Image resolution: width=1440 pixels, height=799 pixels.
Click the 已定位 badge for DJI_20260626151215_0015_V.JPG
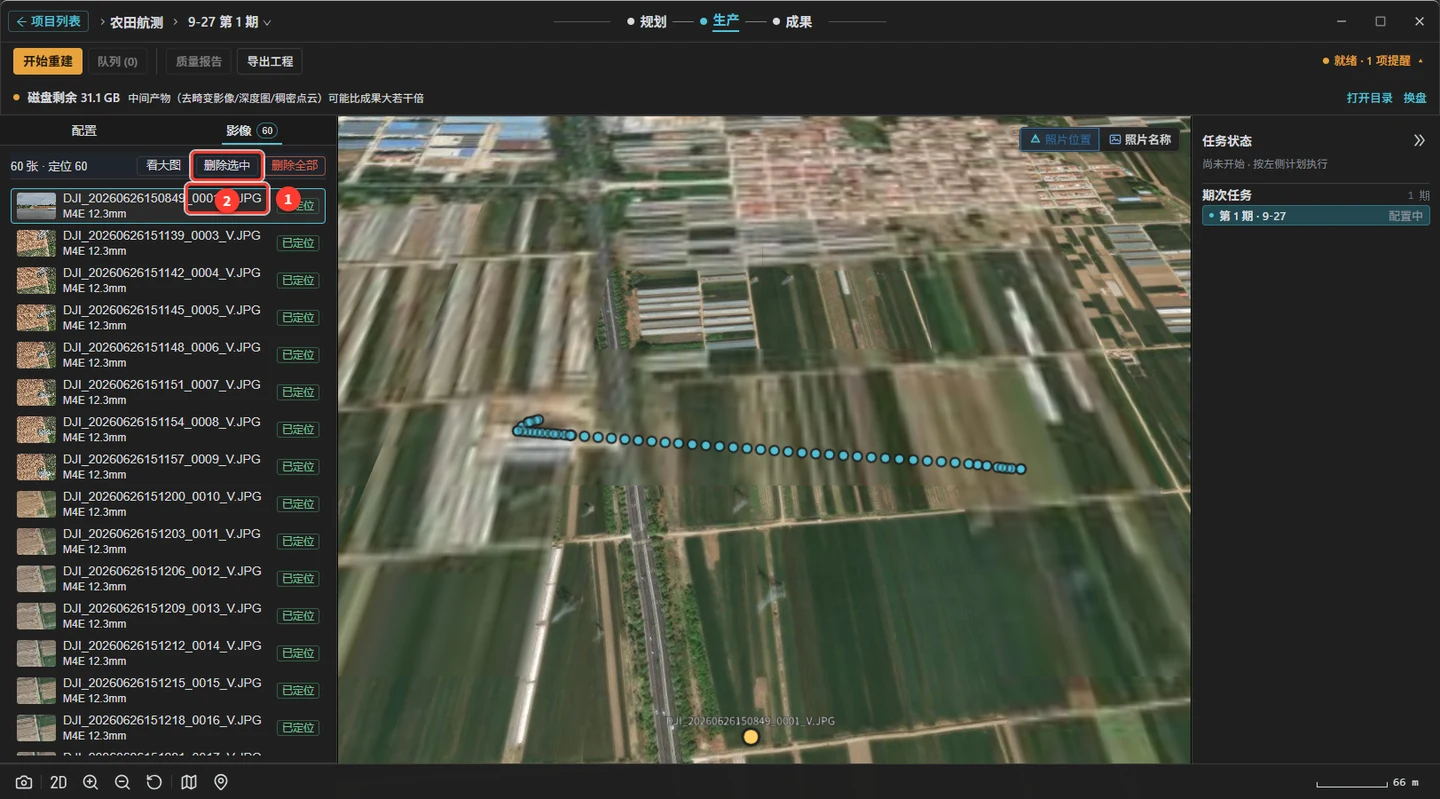298,691
